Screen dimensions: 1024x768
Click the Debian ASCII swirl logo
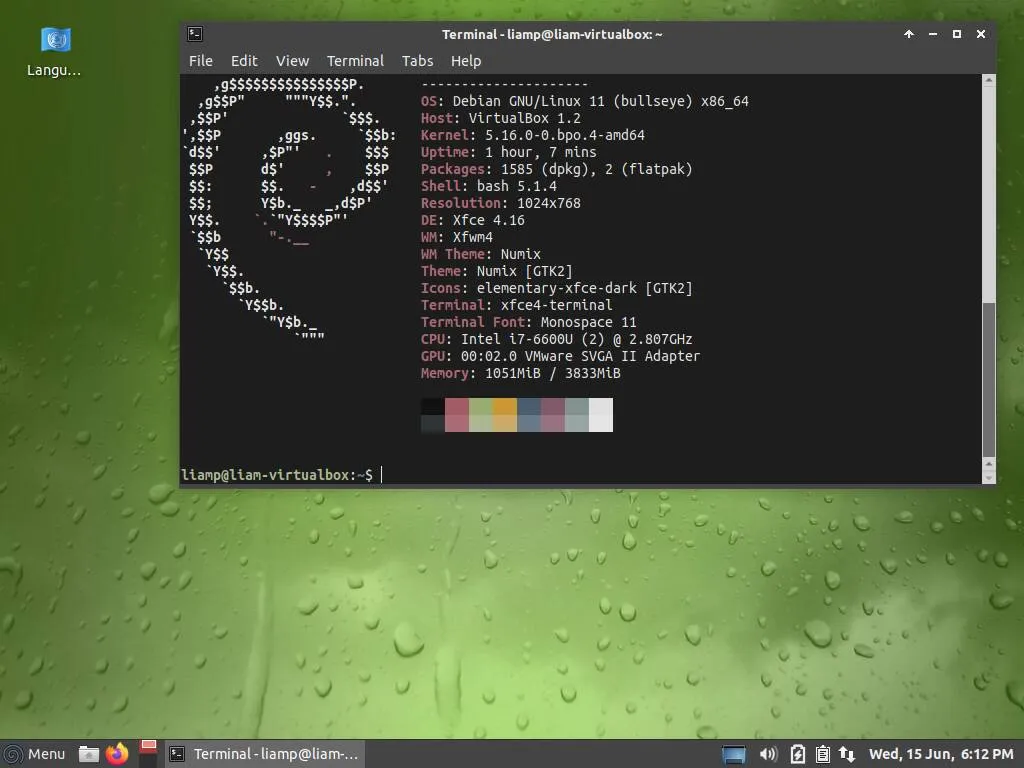coord(289,211)
